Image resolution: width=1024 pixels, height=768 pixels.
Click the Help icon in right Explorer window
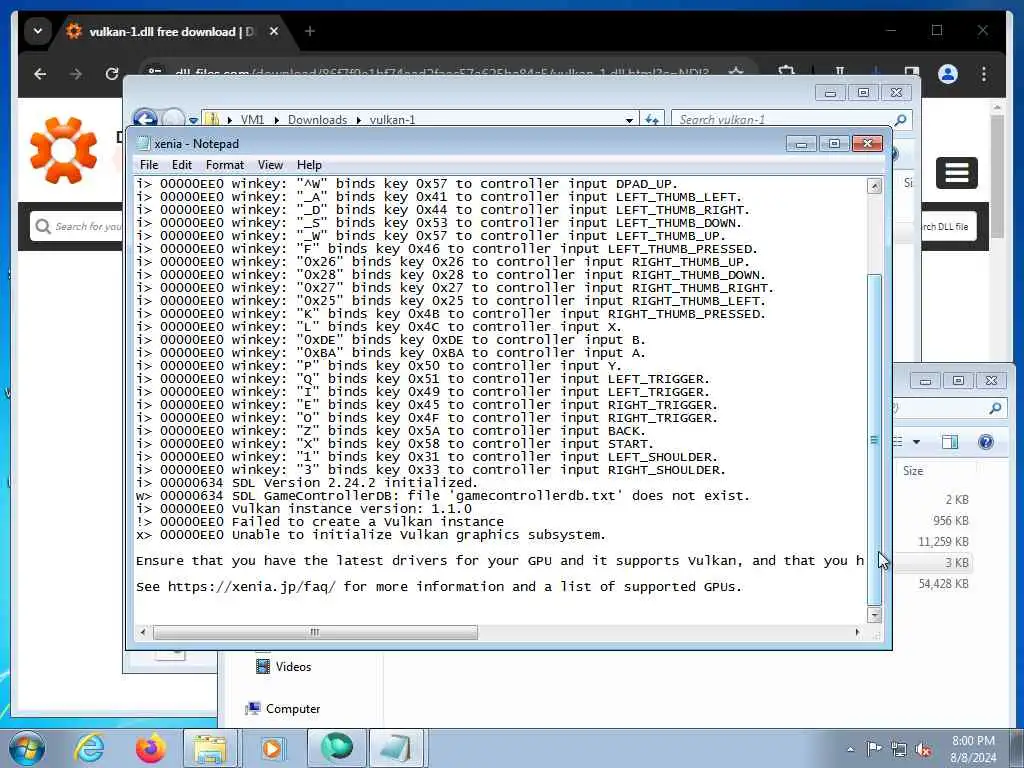(x=985, y=442)
